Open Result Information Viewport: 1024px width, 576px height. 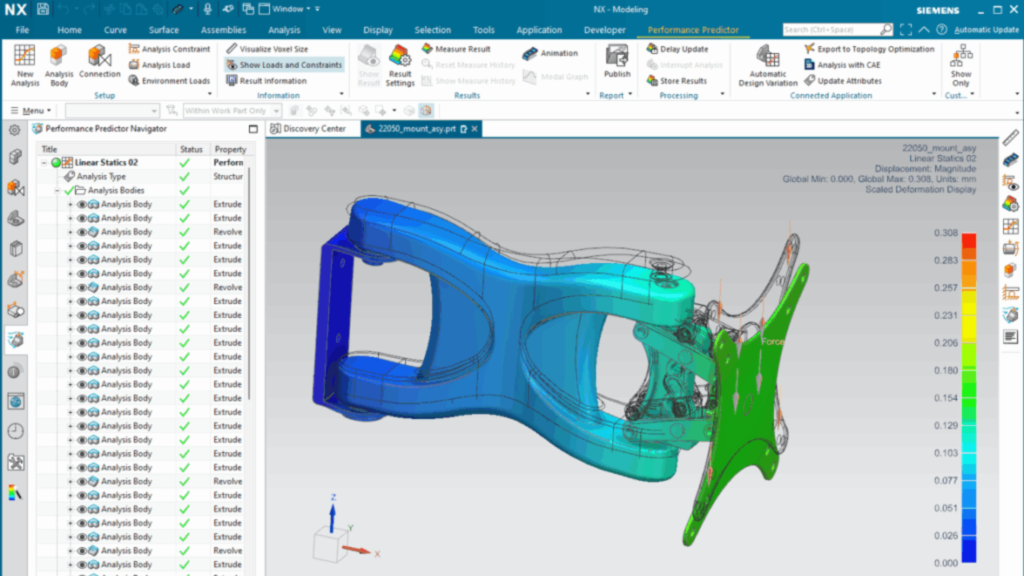(266, 81)
